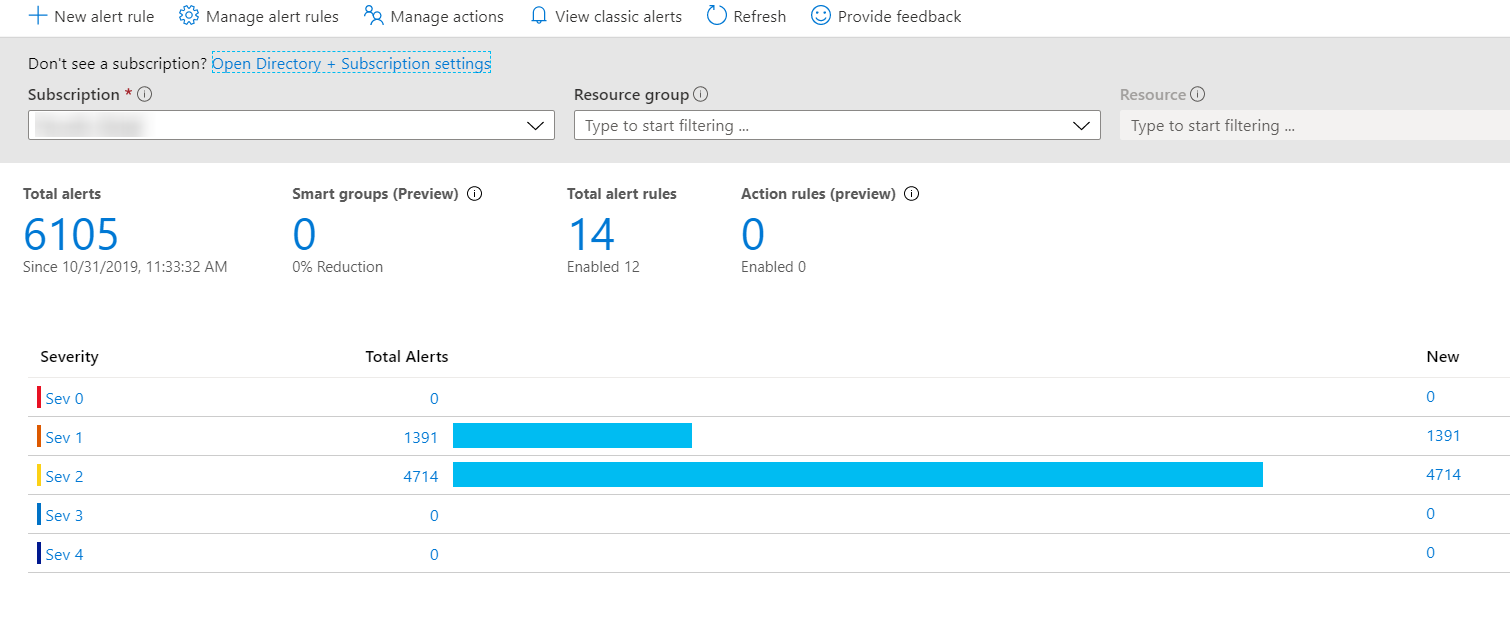Image resolution: width=1510 pixels, height=625 pixels.
Task: View Subscription info tooltip
Action: pyautogui.click(x=145, y=94)
